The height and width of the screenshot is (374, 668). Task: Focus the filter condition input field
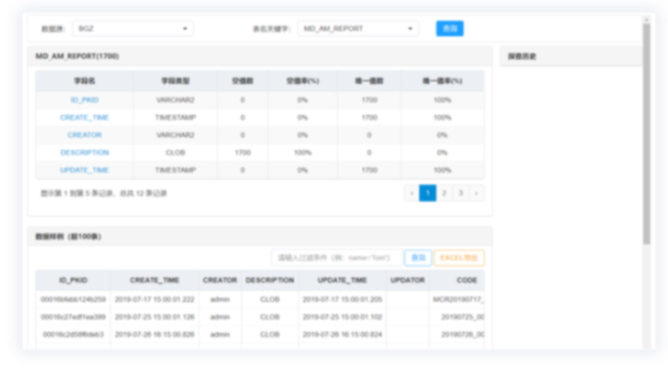pyautogui.click(x=337, y=258)
